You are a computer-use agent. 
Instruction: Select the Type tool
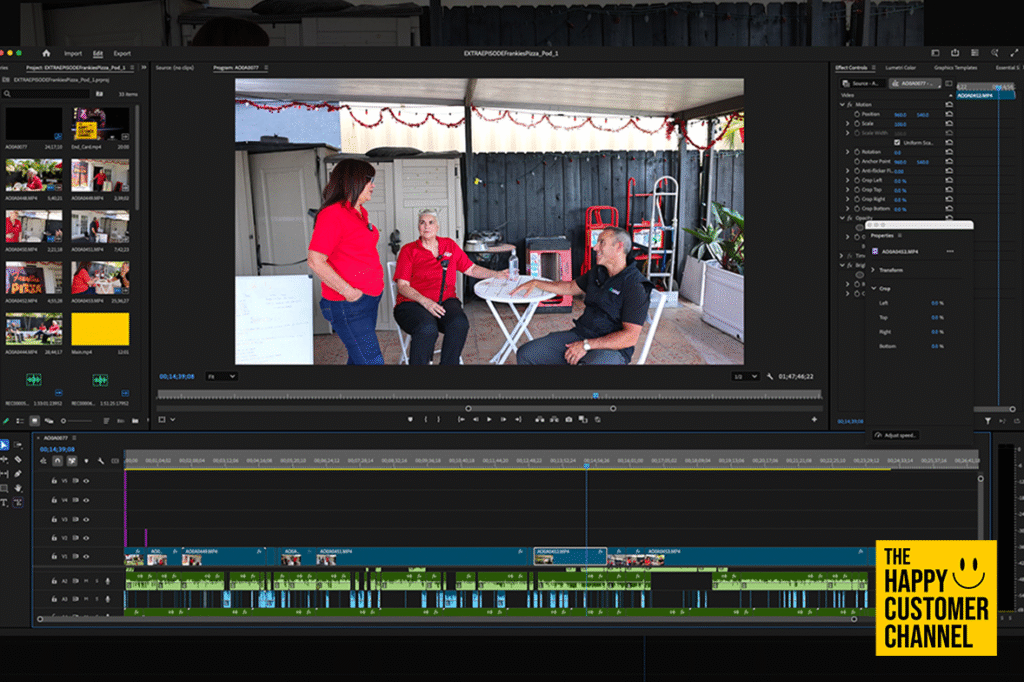pyautogui.click(x=5, y=502)
